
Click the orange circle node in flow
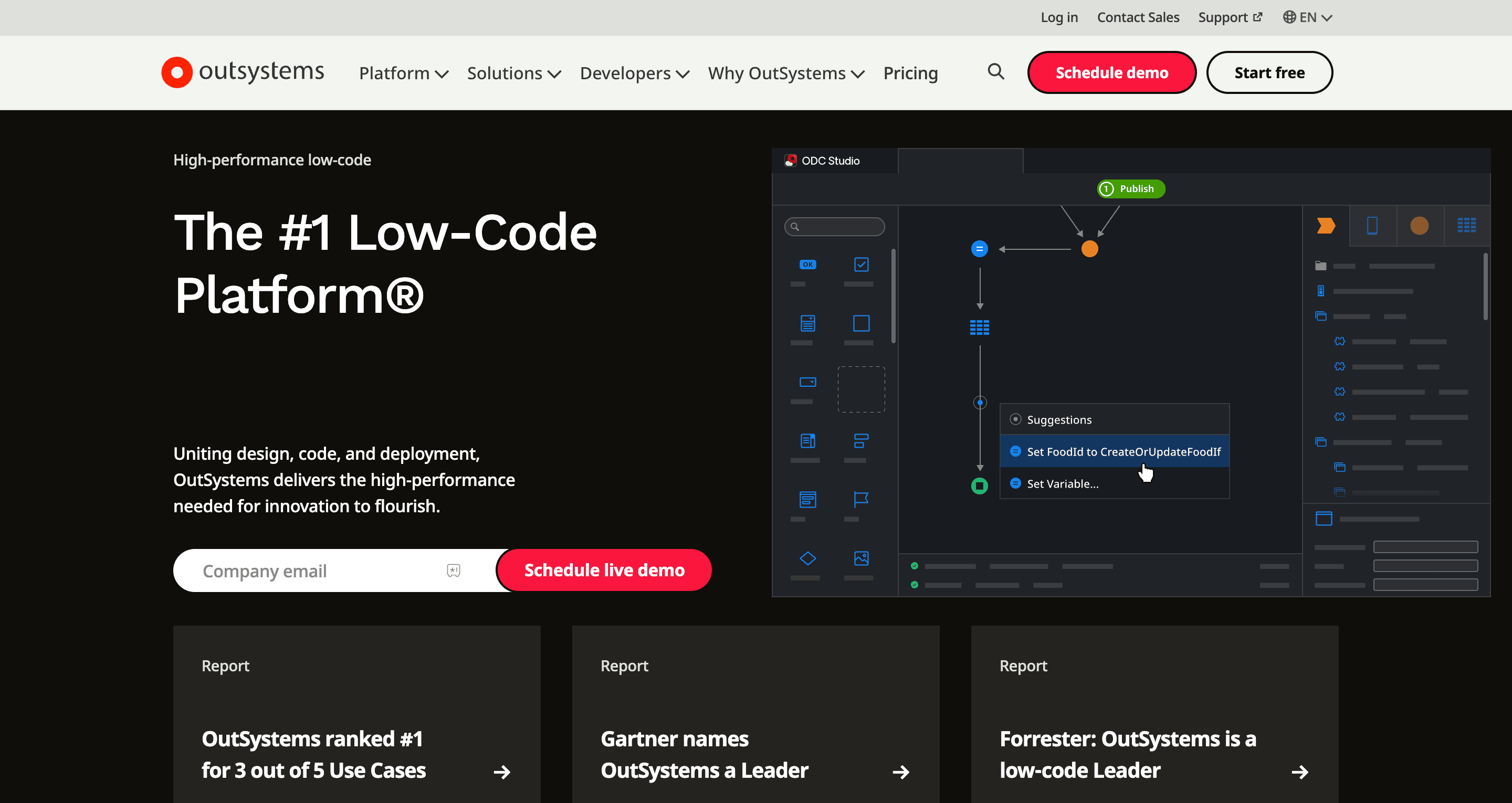[1089, 249]
